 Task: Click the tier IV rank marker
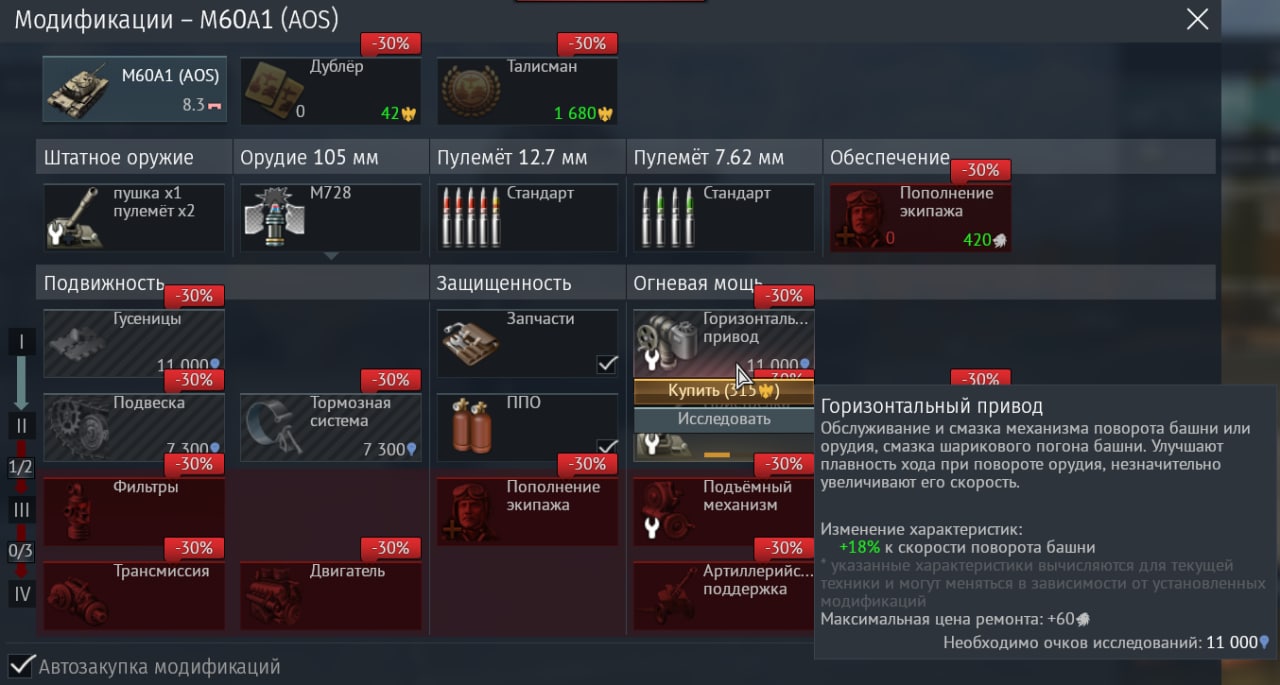(x=22, y=594)
